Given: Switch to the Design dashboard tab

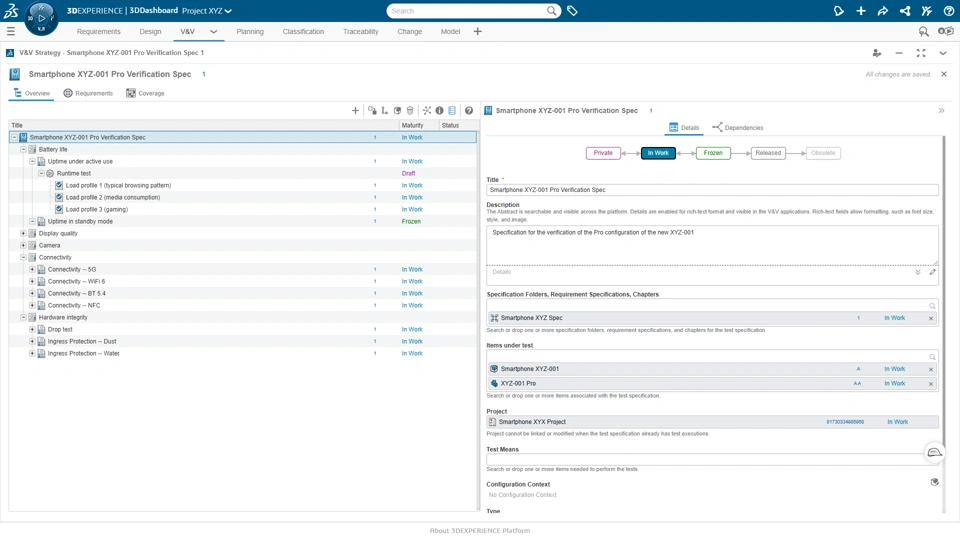Looking at the screenshot, I should point(150,31).
